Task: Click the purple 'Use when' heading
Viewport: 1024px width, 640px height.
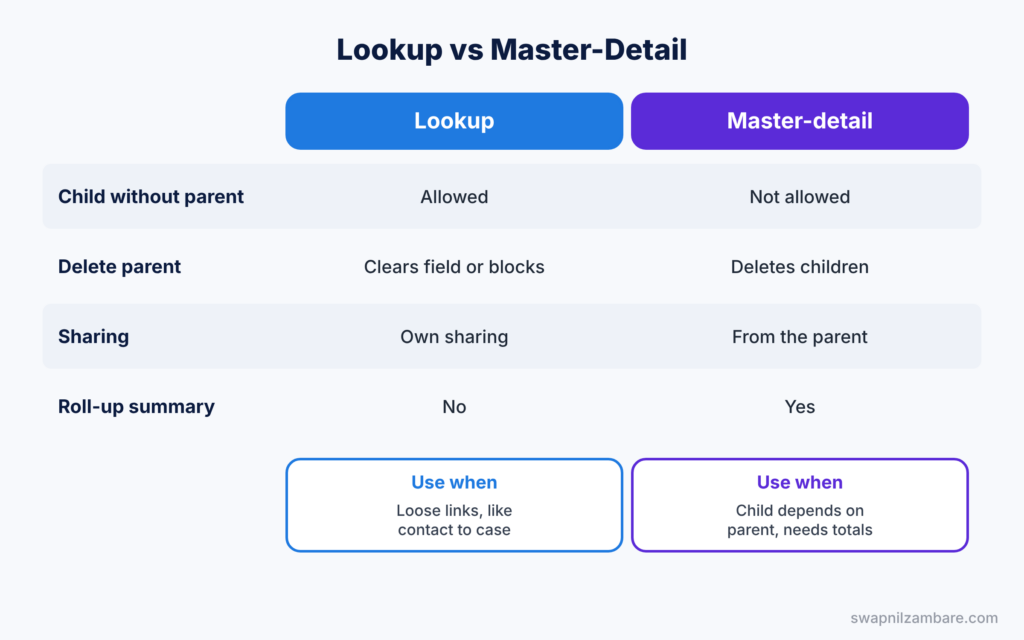Action: tap(799, 482)
